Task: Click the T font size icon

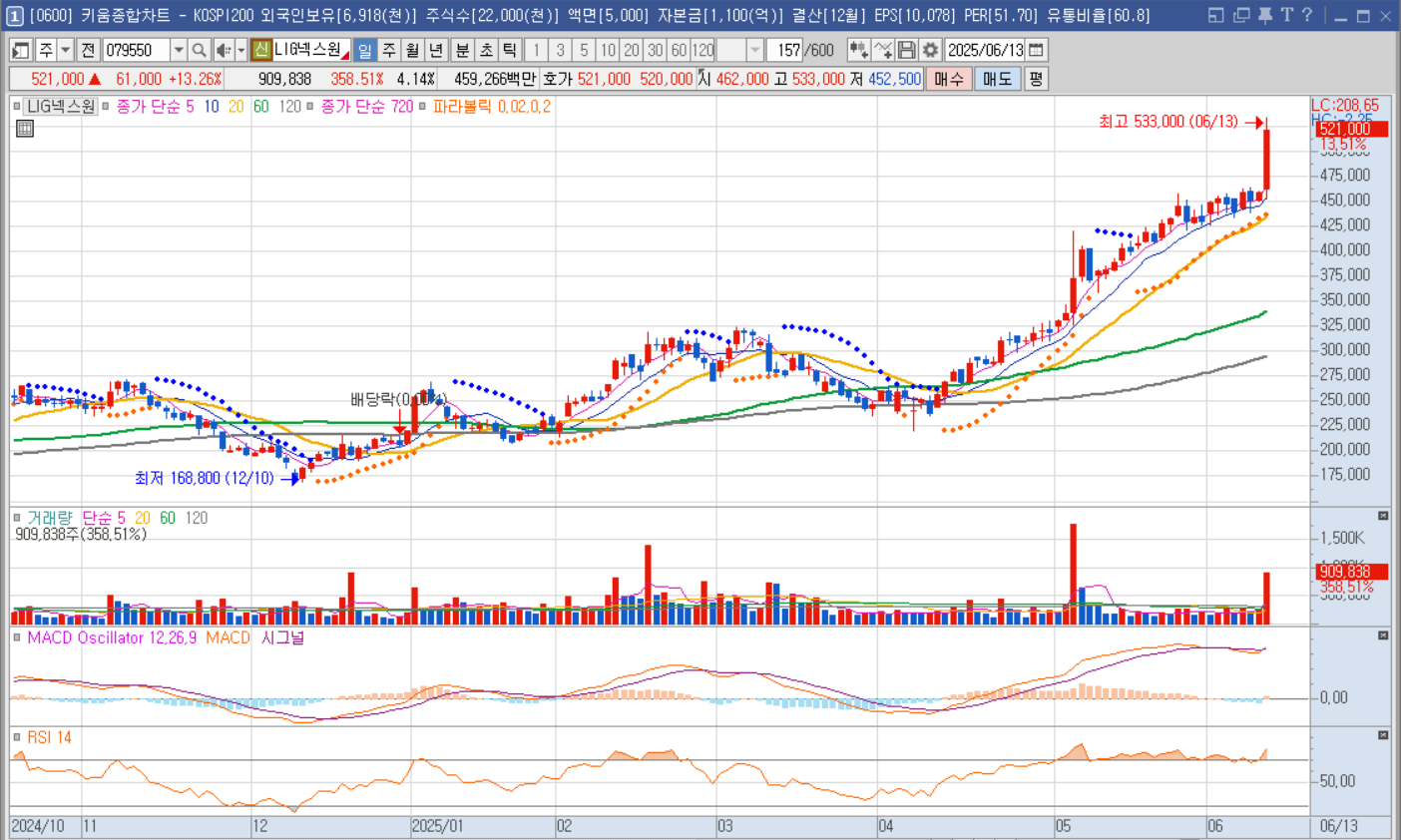Action: [1286, 15]
